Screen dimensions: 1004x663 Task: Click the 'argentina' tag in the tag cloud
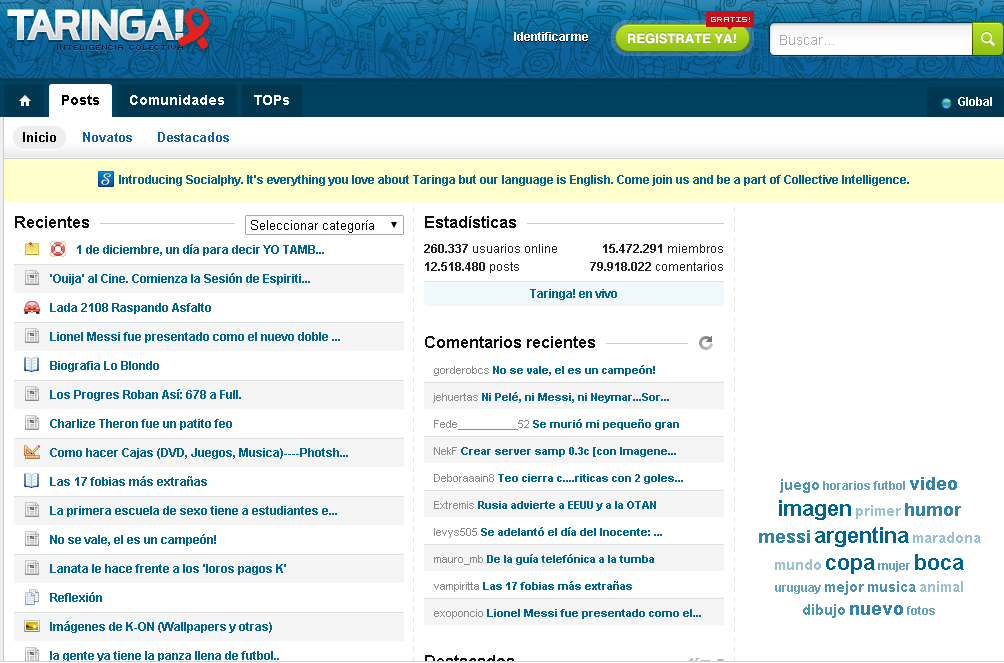pyautogui.click(x=861, y=536)
